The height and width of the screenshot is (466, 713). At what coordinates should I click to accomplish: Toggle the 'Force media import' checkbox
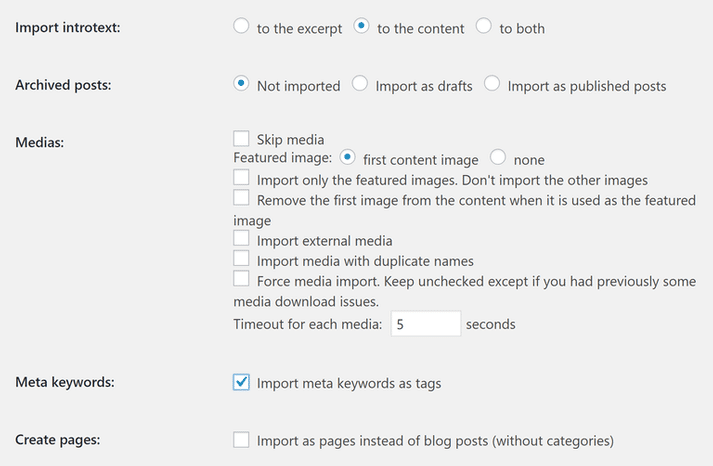[x=241, y=280]
